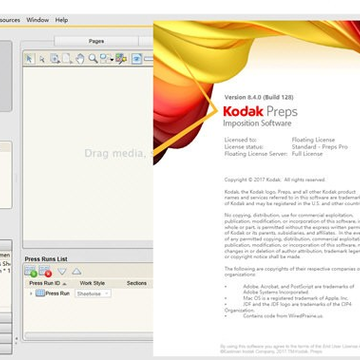Image resolution: width=360 pixels, height=360 pixels.
Task: Click 'Standard - Preps Pro' license status
Action: [320, 147]
